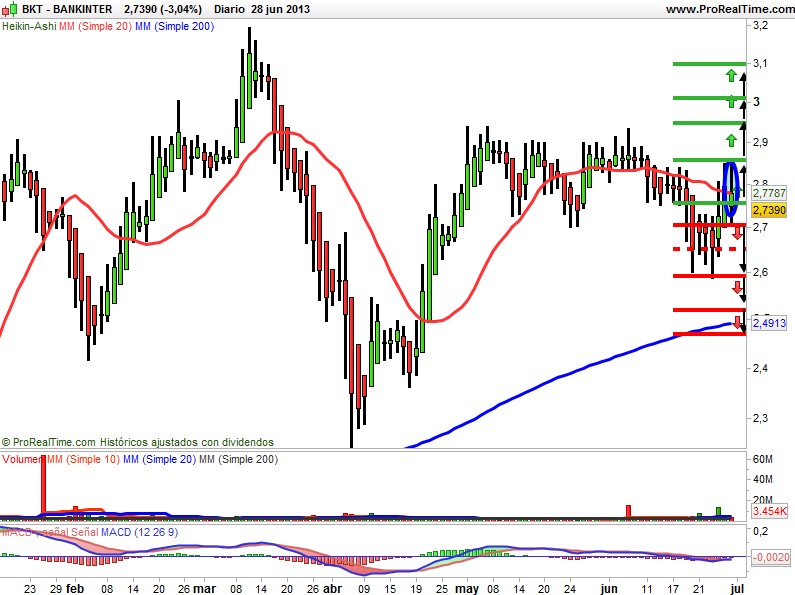Select the blue 2,4913 price tag
795x595 pixels.
click(769, 323)
